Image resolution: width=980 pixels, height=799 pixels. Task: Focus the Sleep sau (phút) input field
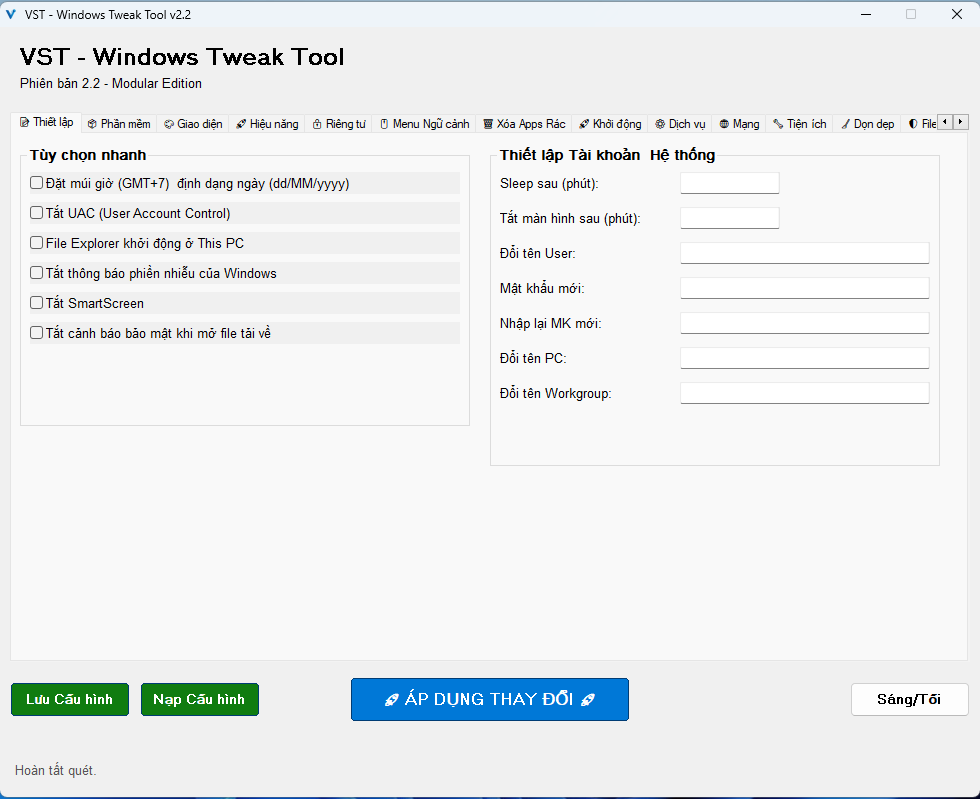pyautogui.click(x=729, y=183)
